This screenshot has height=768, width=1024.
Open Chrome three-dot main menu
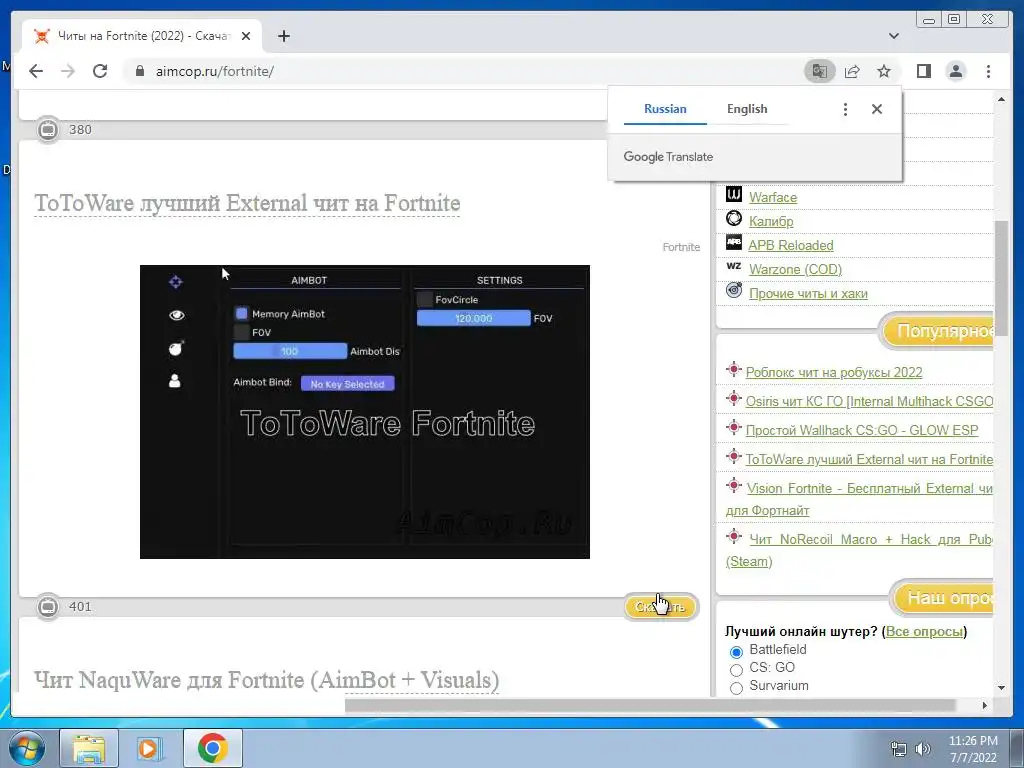(989, 71)
